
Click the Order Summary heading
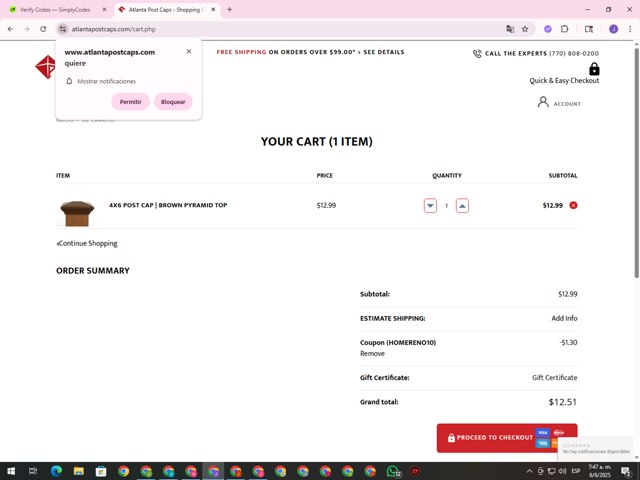tap(93, 271)
